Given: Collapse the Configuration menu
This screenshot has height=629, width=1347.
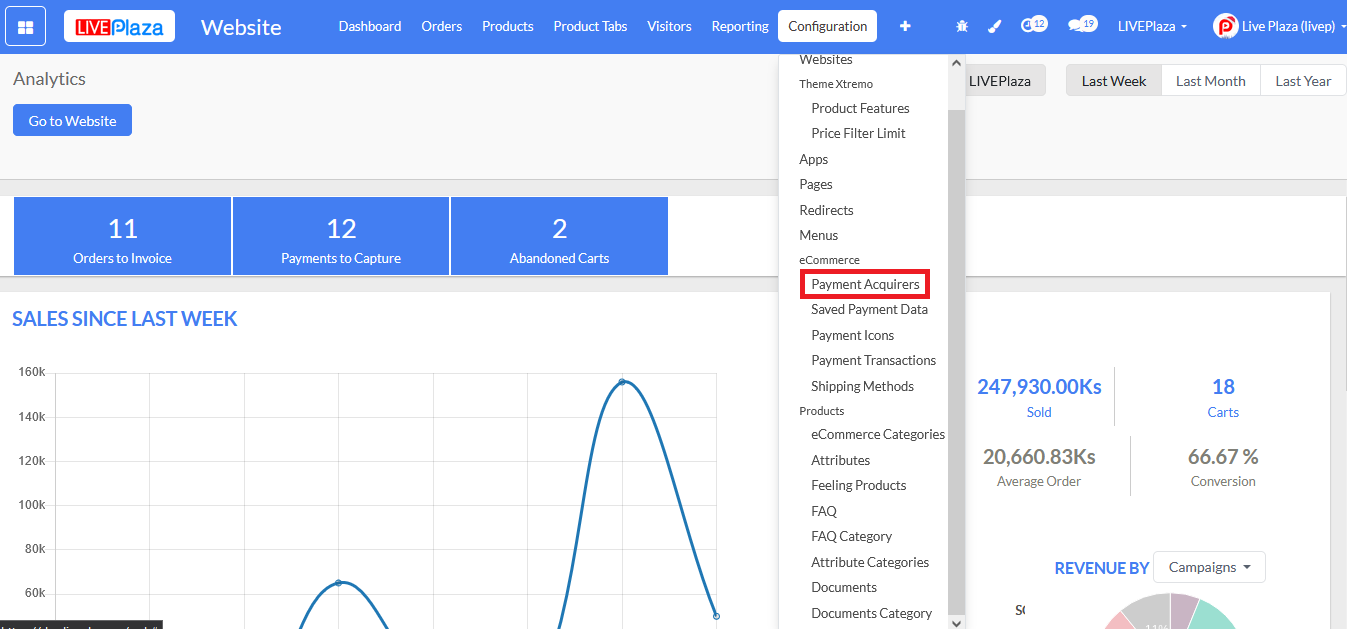Looking at the screenshot, I should click(x=827, y=26).
